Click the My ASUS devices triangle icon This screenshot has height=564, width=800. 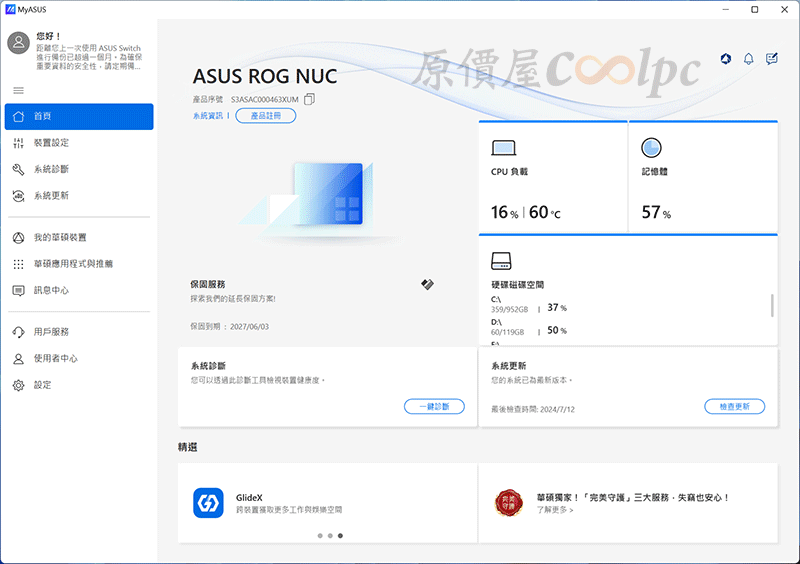[x=18, y=237]
